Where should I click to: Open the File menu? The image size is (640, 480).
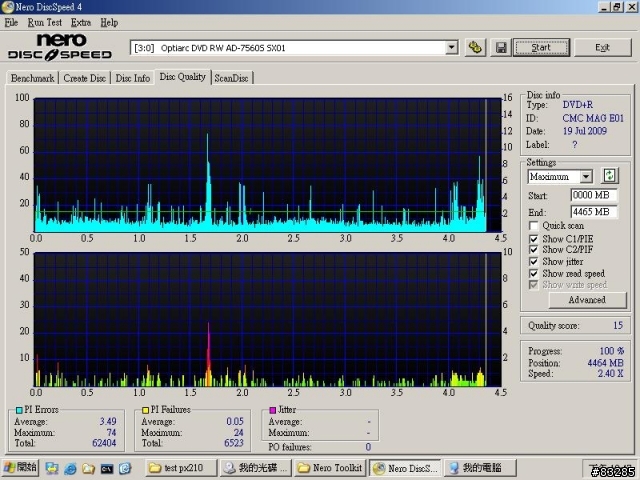pyautogui.click(x=11, y=22)
